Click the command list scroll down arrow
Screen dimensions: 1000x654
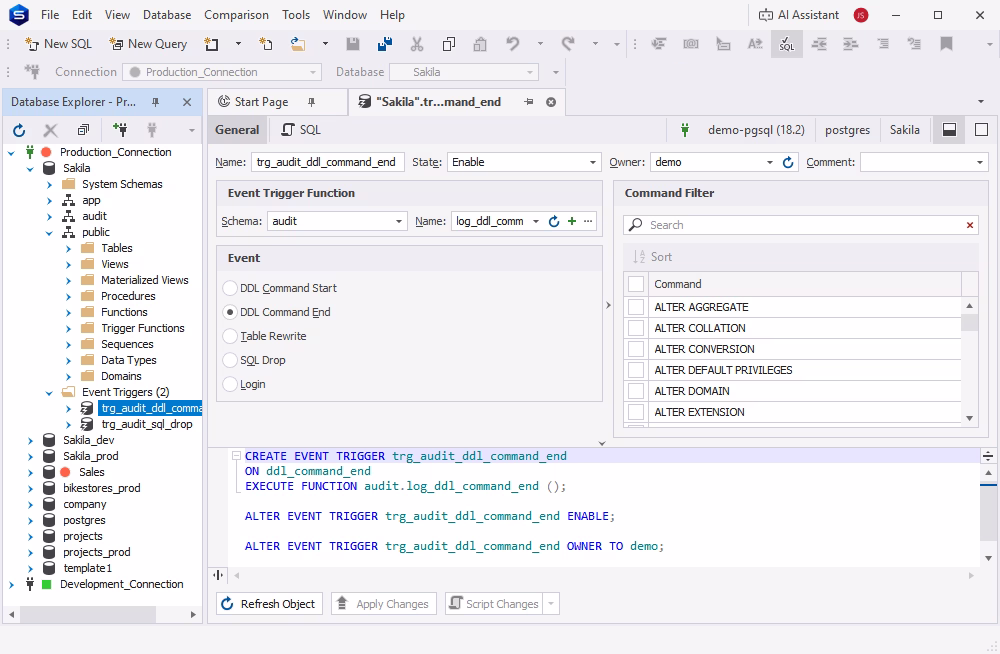pos(969,418)
